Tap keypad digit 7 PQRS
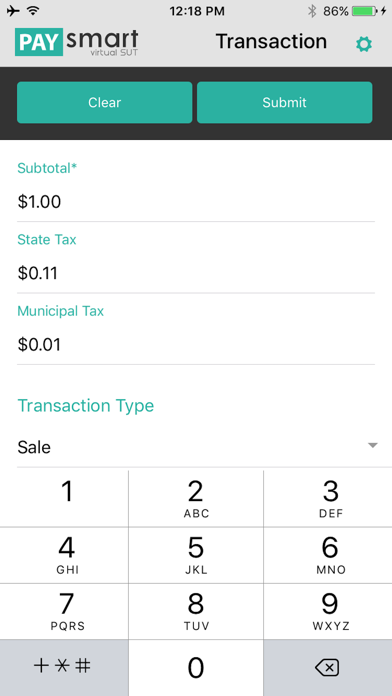The image size is (392, 696). point(64,612)
